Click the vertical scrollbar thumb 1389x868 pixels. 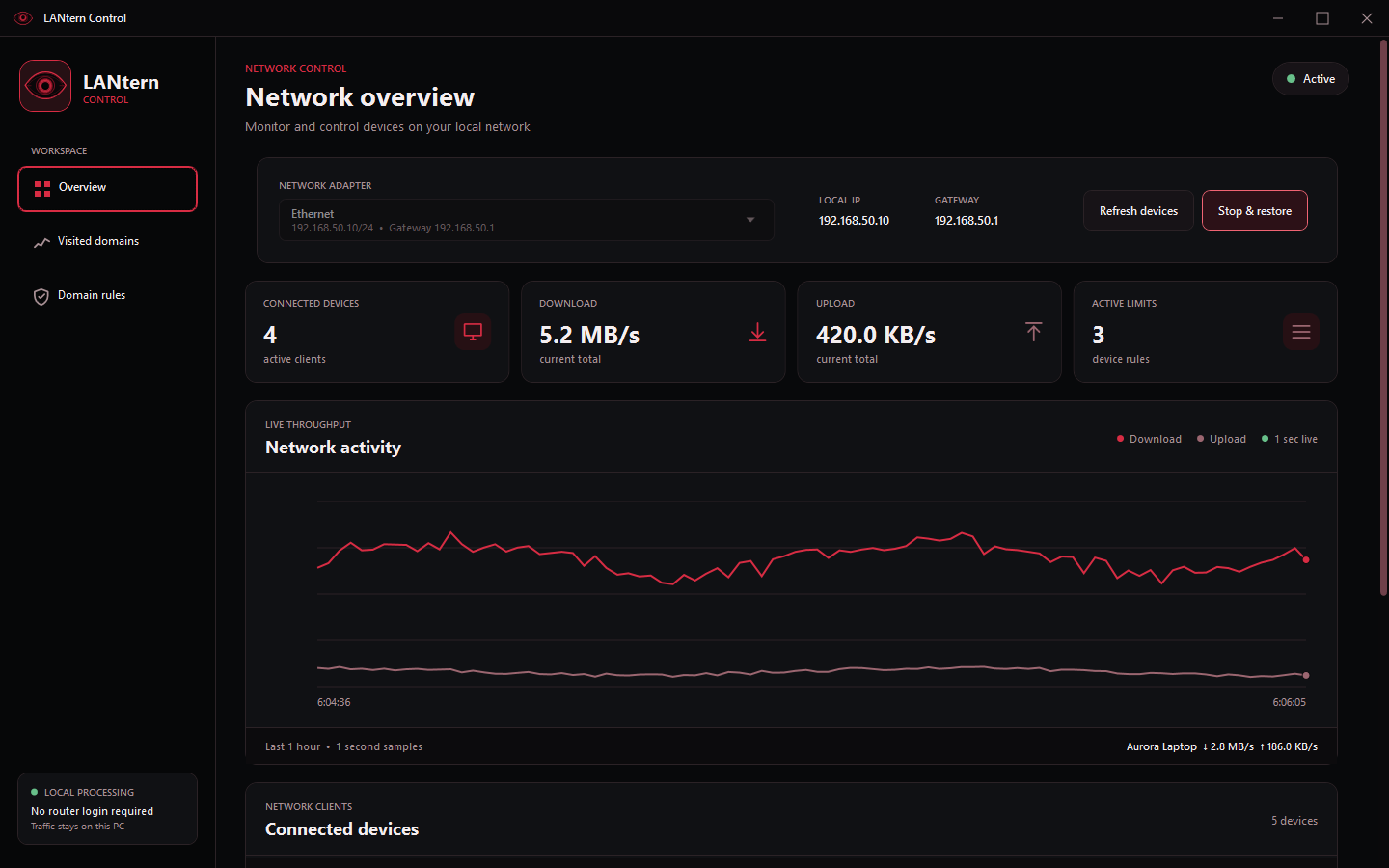[x=1383, y=318]
